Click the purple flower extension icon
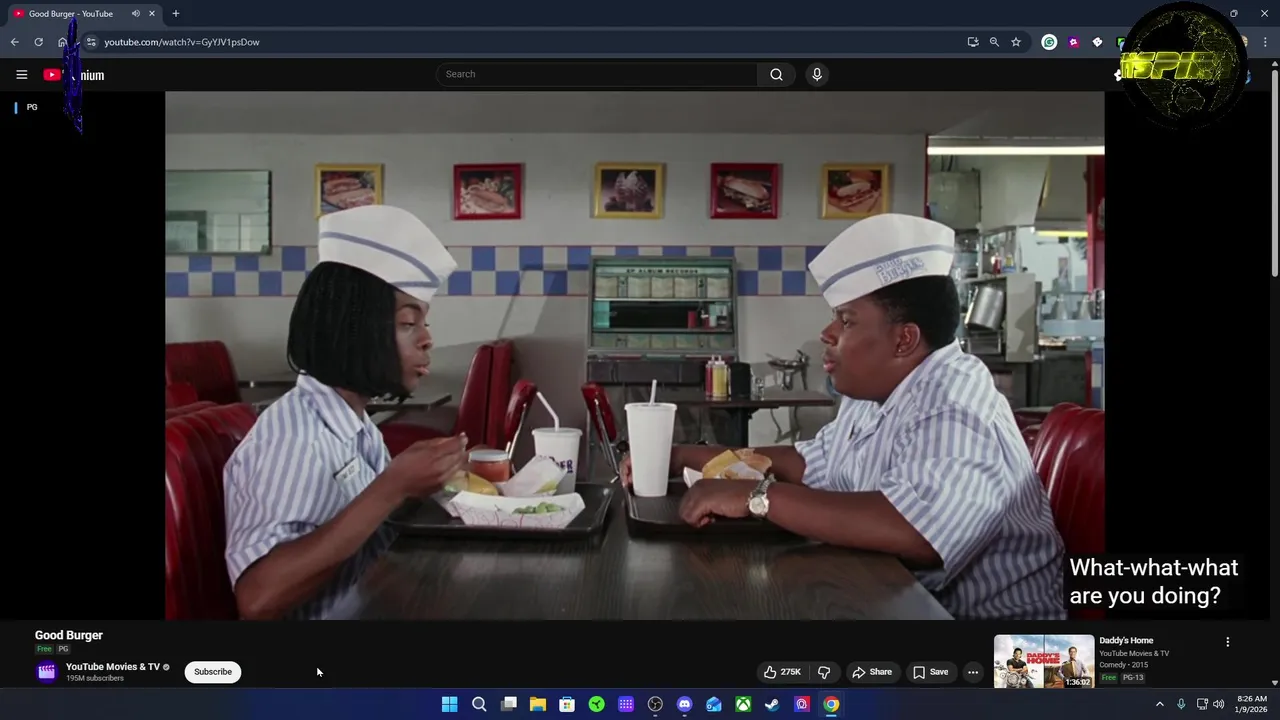The height and width of the screenshot is (720, 1280). (x=1073, y=42)
